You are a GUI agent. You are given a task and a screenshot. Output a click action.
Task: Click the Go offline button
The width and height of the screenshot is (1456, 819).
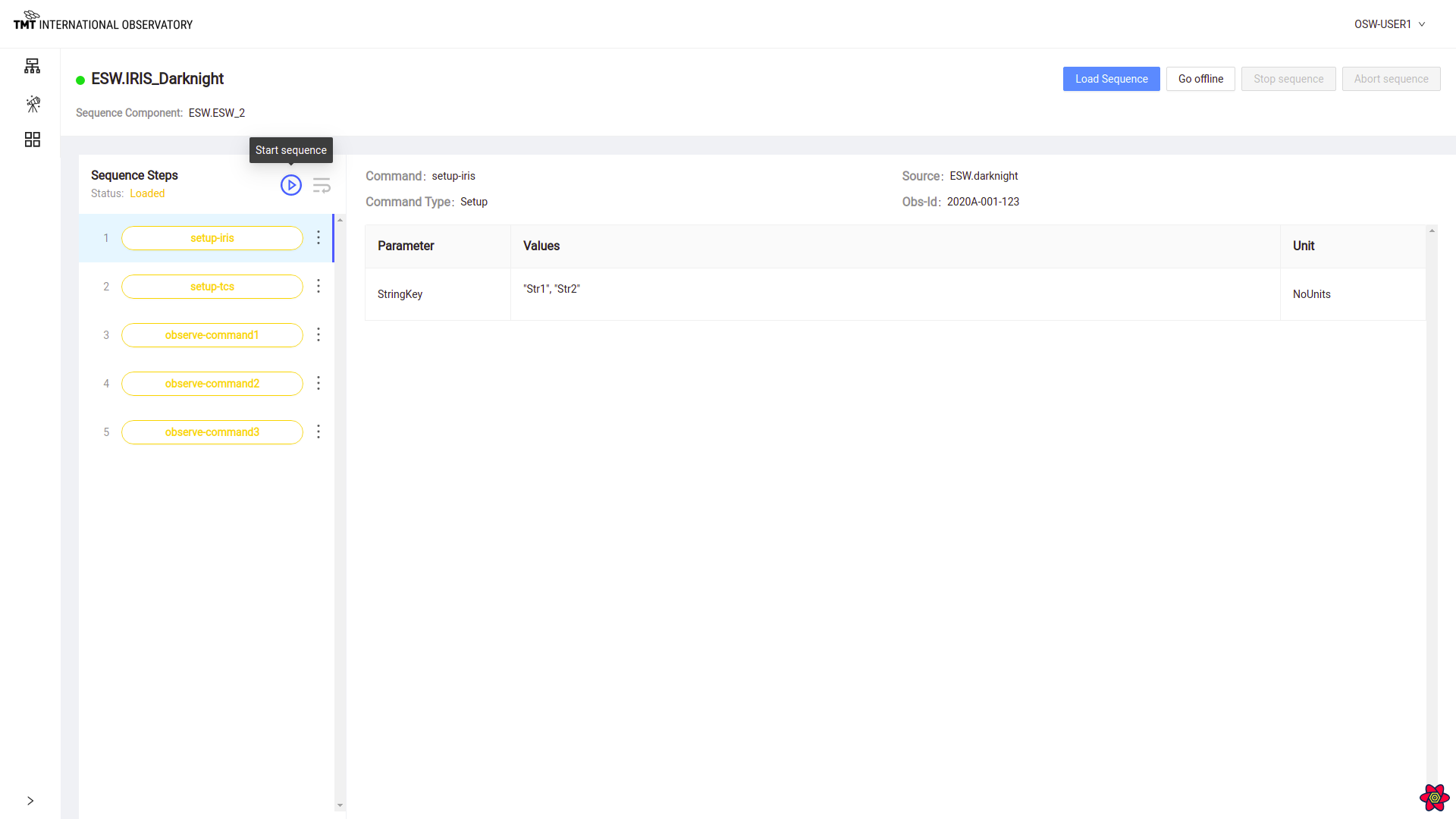point(1200,78)
